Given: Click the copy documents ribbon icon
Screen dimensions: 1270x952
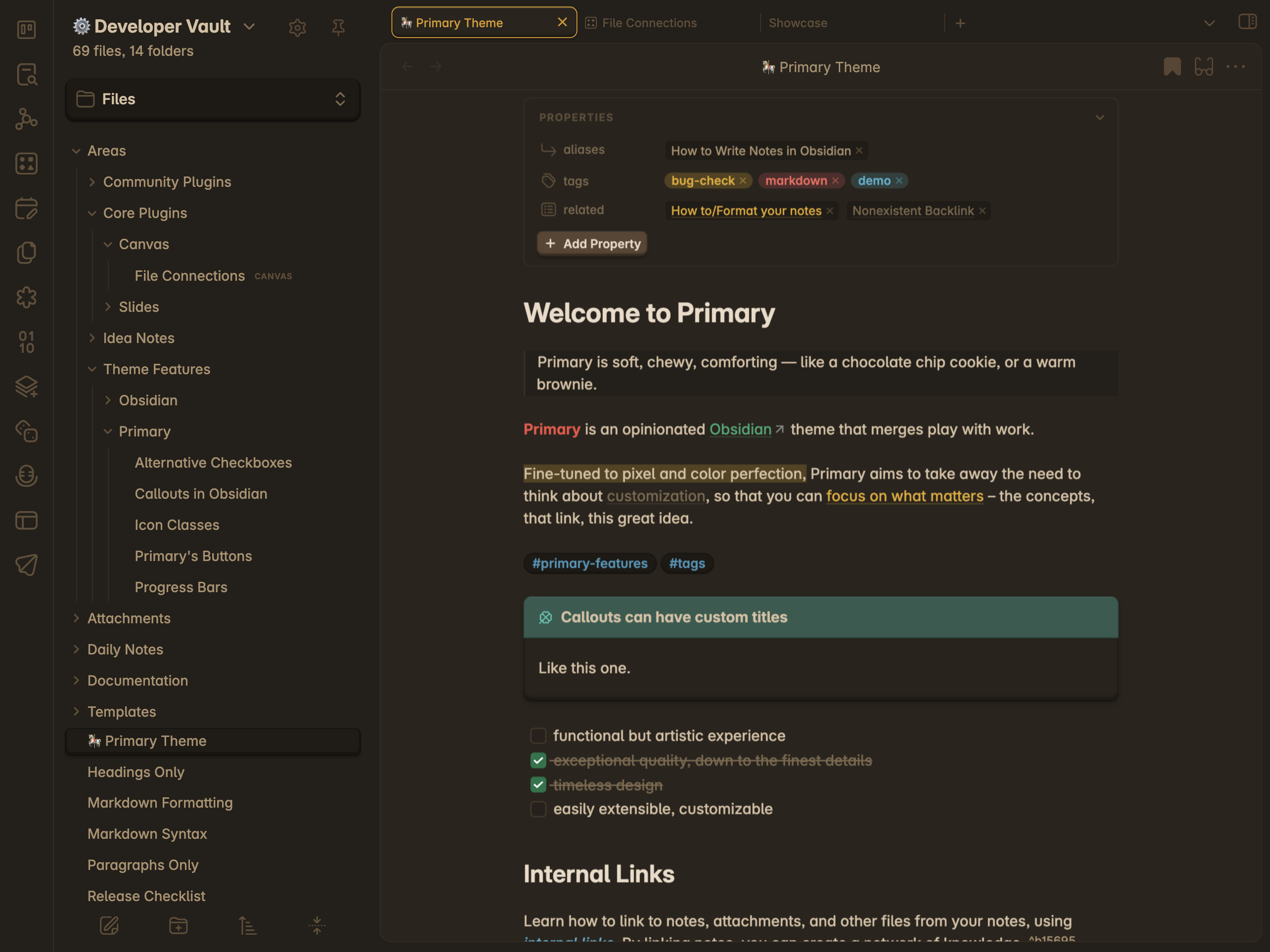Looking at the screenshot, I should point(26,253).
